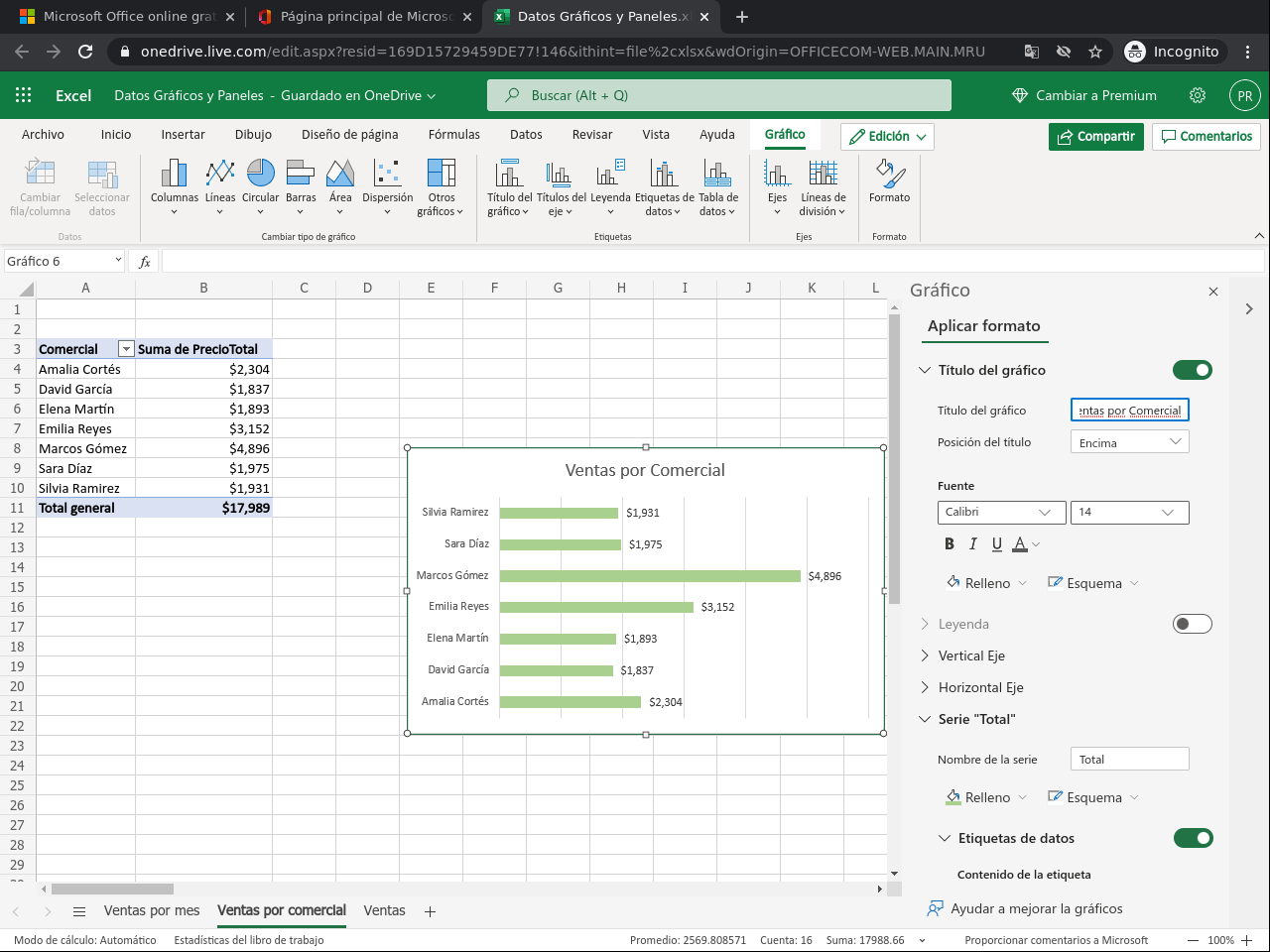
Task: Open the Posición del título dropdown
Action: pos(1129,442)
